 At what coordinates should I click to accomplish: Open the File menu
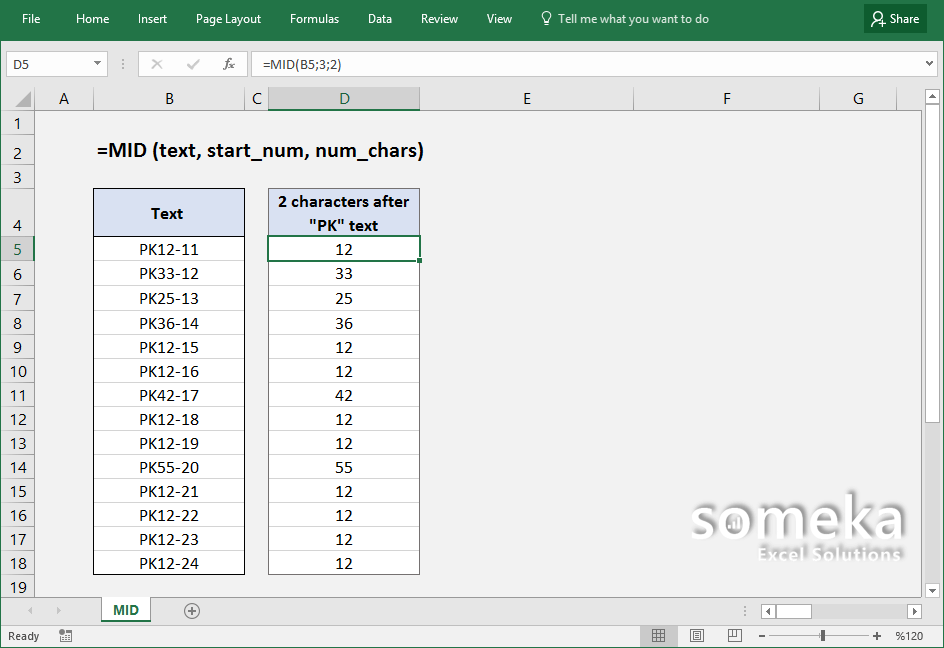point(31,18)
